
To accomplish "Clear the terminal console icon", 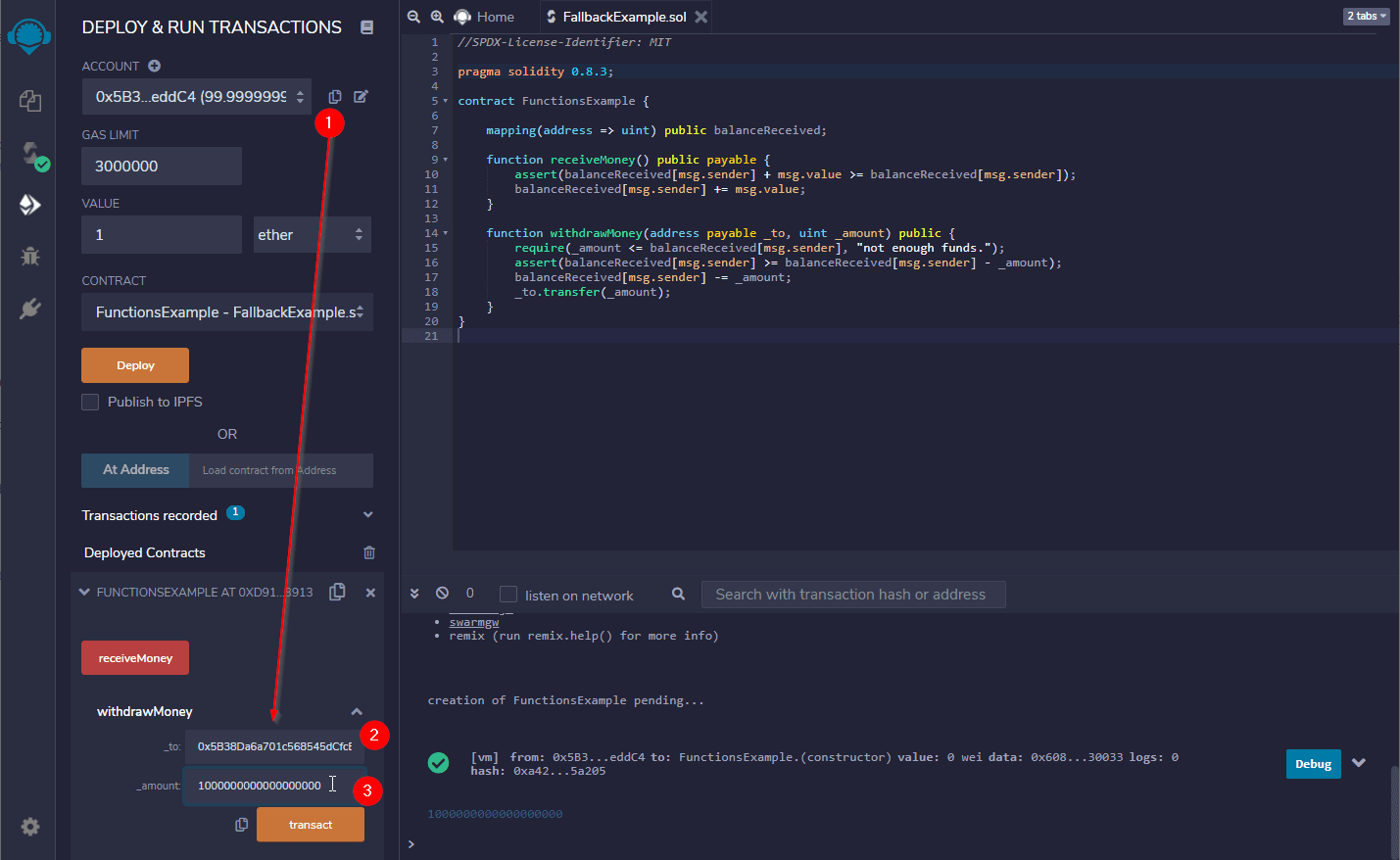I will click(442, 594).
